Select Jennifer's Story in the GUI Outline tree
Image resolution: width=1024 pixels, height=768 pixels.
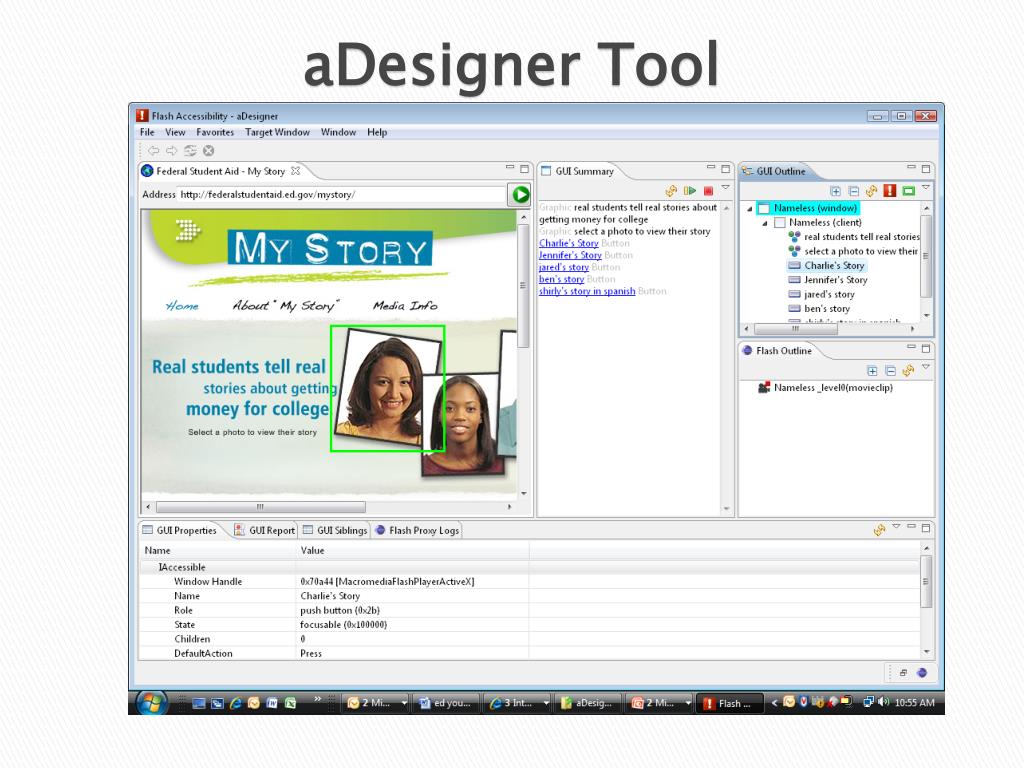[x=835, y=280]
